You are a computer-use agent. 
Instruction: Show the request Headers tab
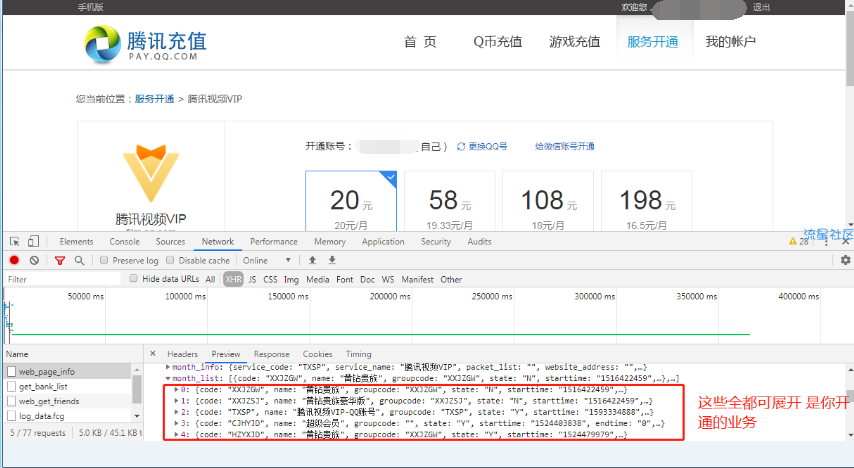pyautogui.click(x=182, y=354)
